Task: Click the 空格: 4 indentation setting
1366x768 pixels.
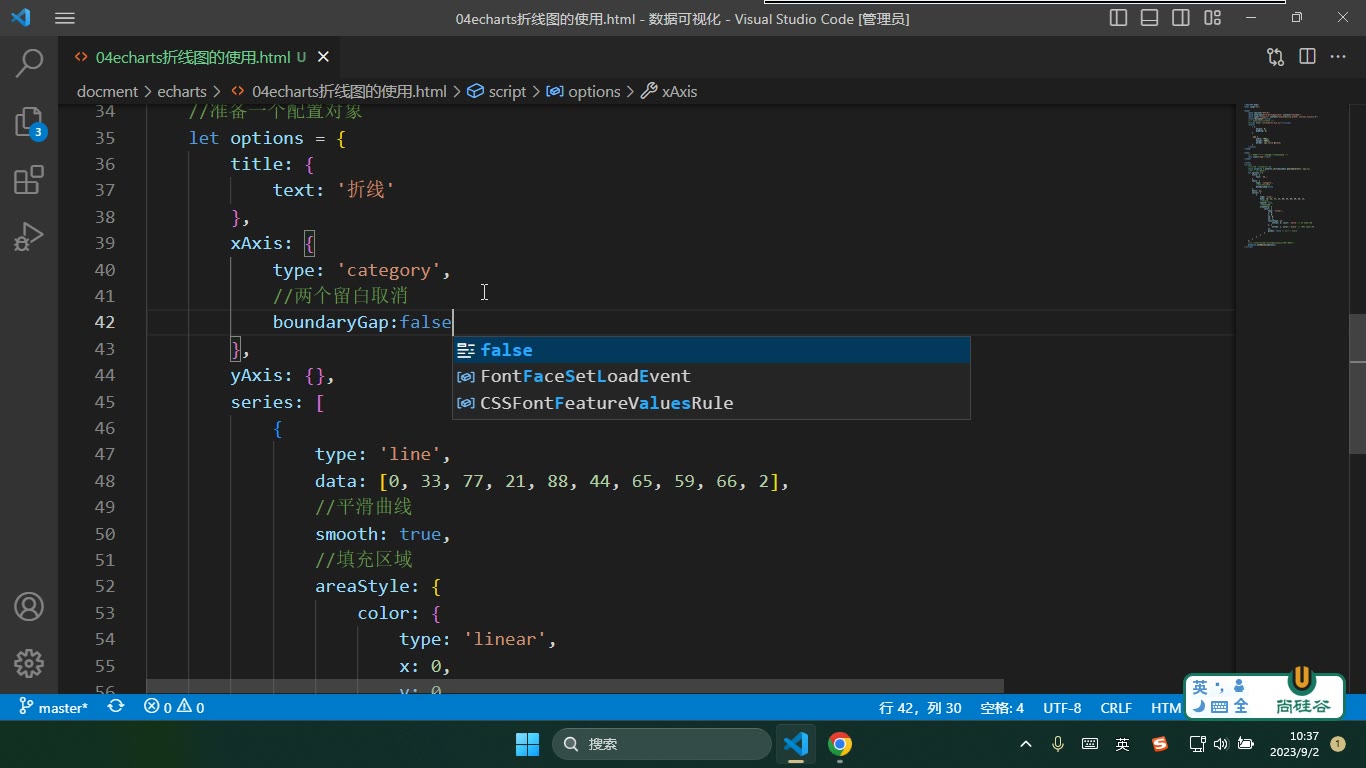Action: (x=1002, y=707)
